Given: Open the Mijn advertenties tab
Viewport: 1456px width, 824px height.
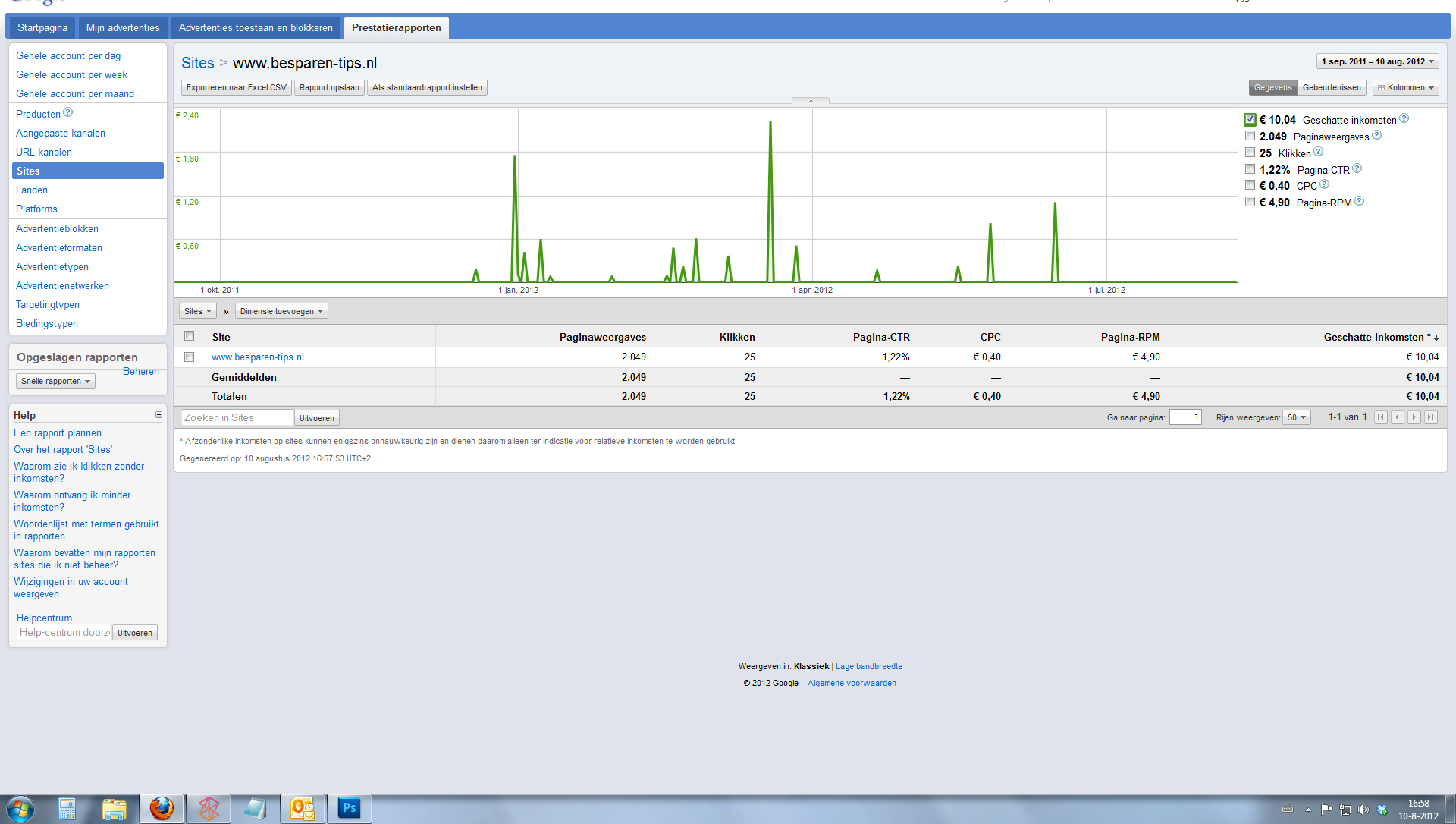Looking at the screenshot, I should [123, 28].
